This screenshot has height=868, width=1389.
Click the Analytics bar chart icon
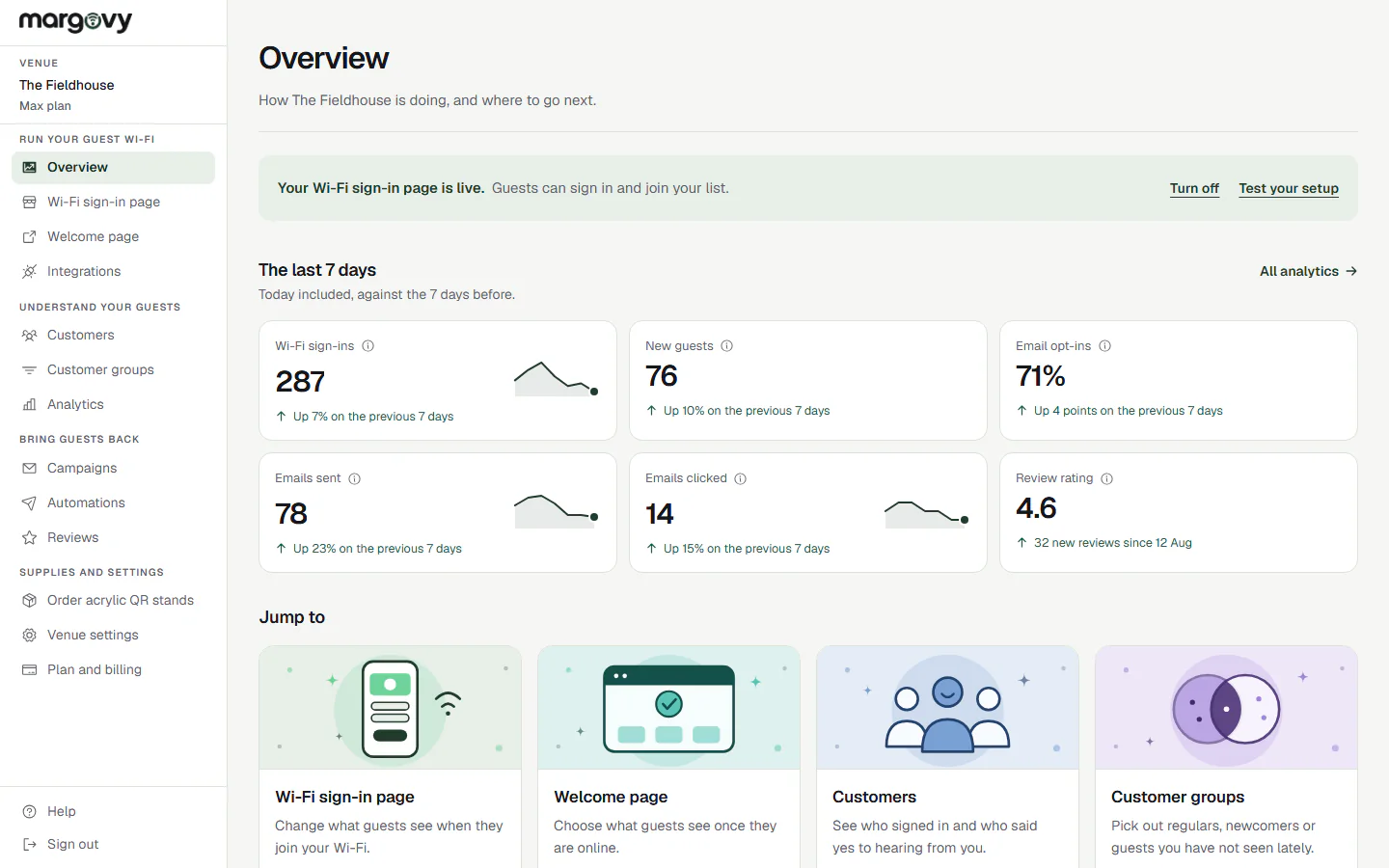(30, 404)
